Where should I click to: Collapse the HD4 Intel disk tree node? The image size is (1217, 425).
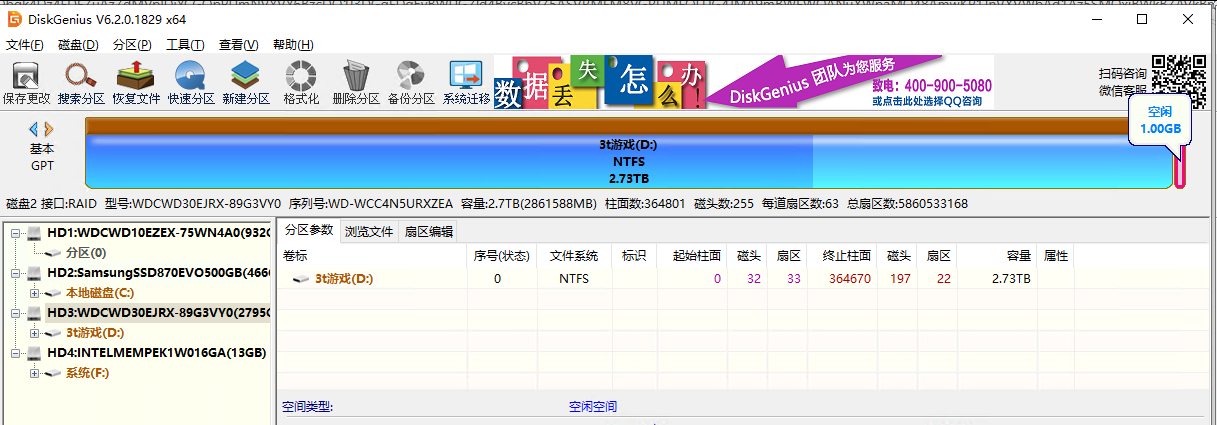tap(15, 353)
